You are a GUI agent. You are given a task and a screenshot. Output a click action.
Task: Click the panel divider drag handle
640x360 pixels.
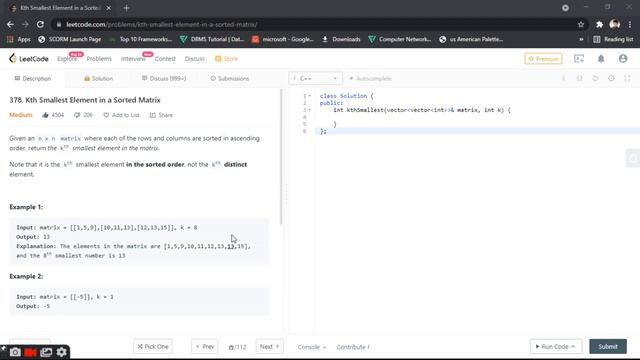286,195
